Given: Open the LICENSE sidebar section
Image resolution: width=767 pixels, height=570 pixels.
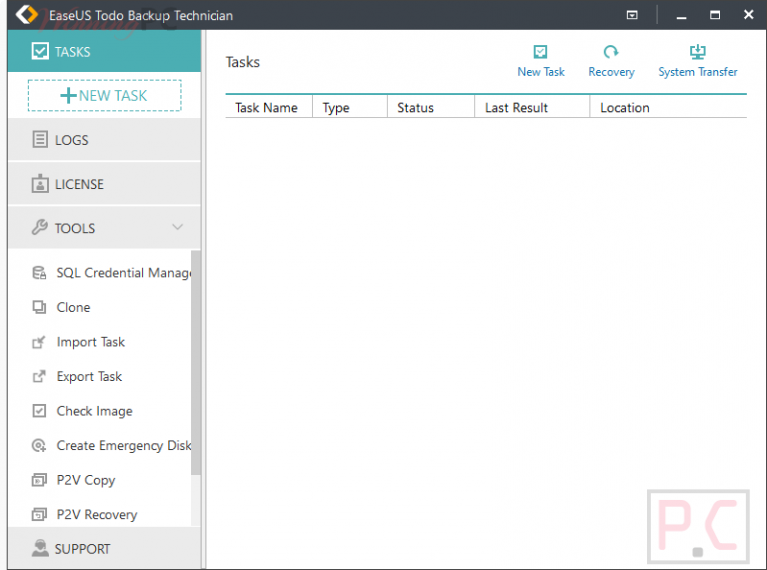Looking at the screenshot, I should tap(104, 184).
